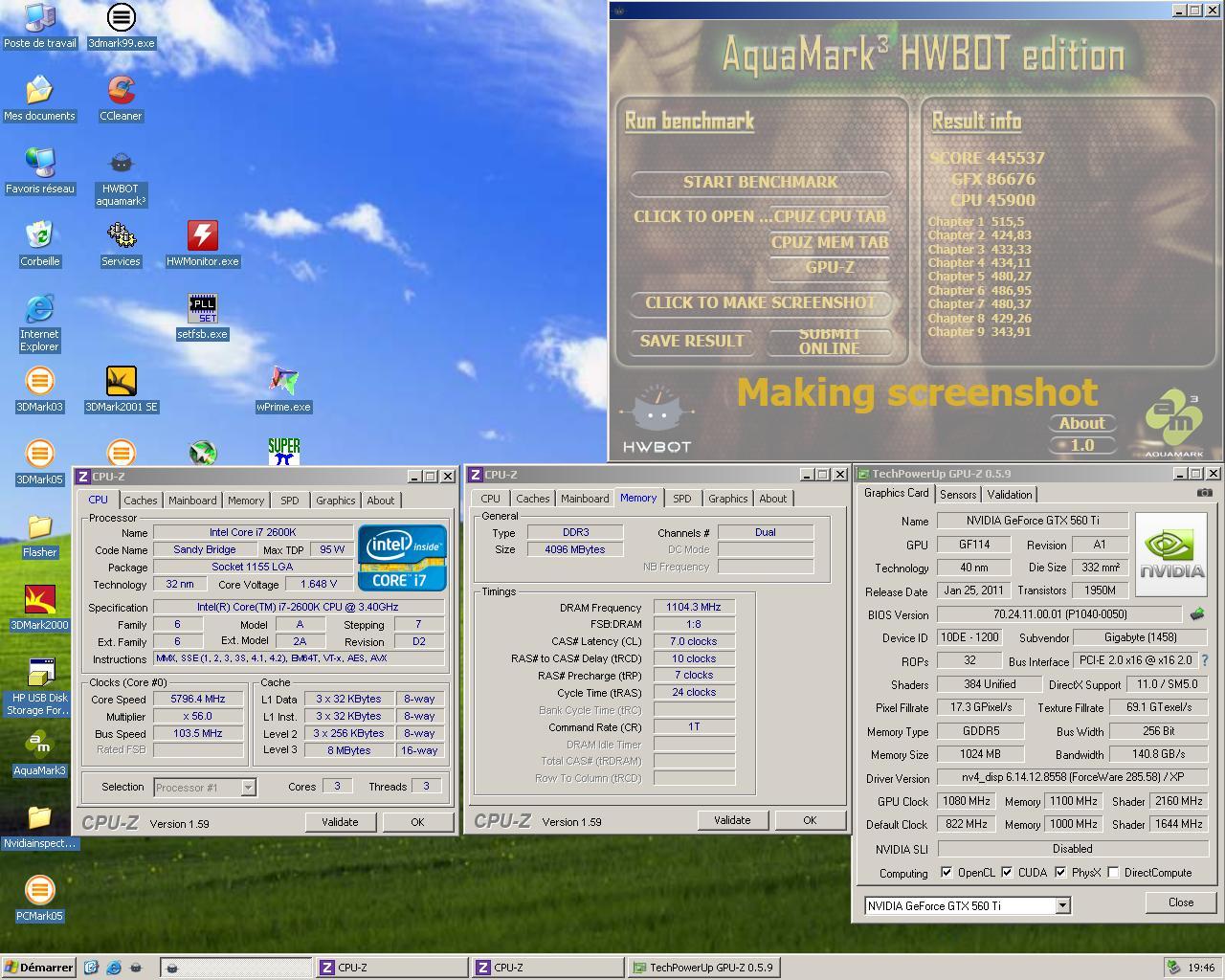Launch HWMonitor.exe from the desktop
Viewport: 1225px width, 980px height.
point(202,244)
